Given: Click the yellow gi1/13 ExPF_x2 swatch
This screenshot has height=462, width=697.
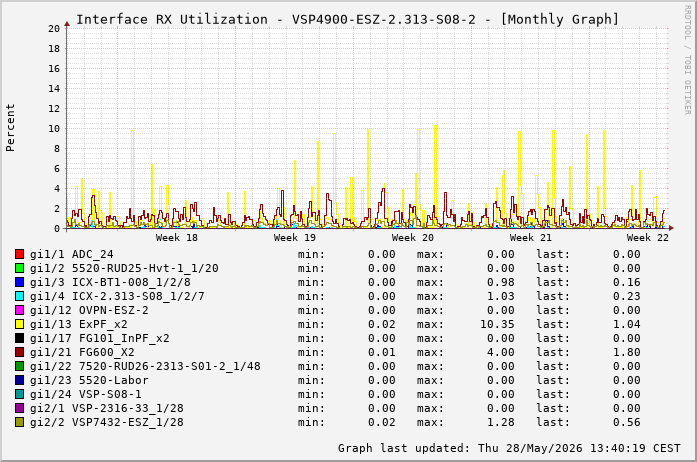Looking at the screenshot, I should pos(19,324).
